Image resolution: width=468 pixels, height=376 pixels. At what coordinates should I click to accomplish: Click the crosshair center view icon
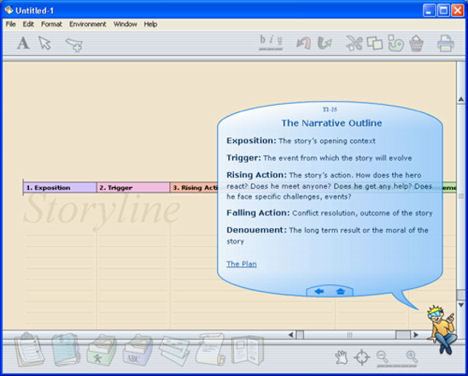[x=362, y=357]
